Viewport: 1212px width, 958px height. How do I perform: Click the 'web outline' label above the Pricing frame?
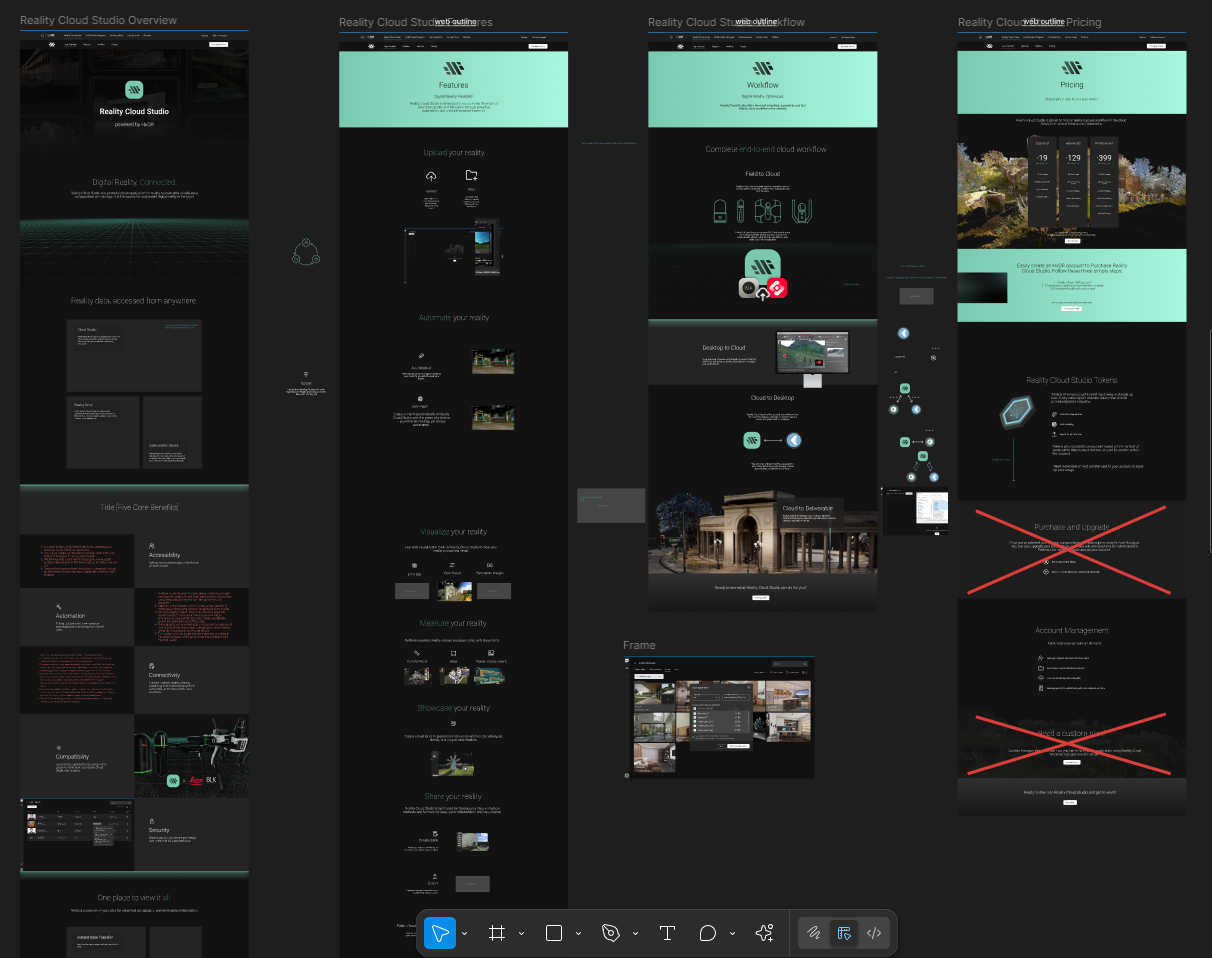click(1045, 21)
